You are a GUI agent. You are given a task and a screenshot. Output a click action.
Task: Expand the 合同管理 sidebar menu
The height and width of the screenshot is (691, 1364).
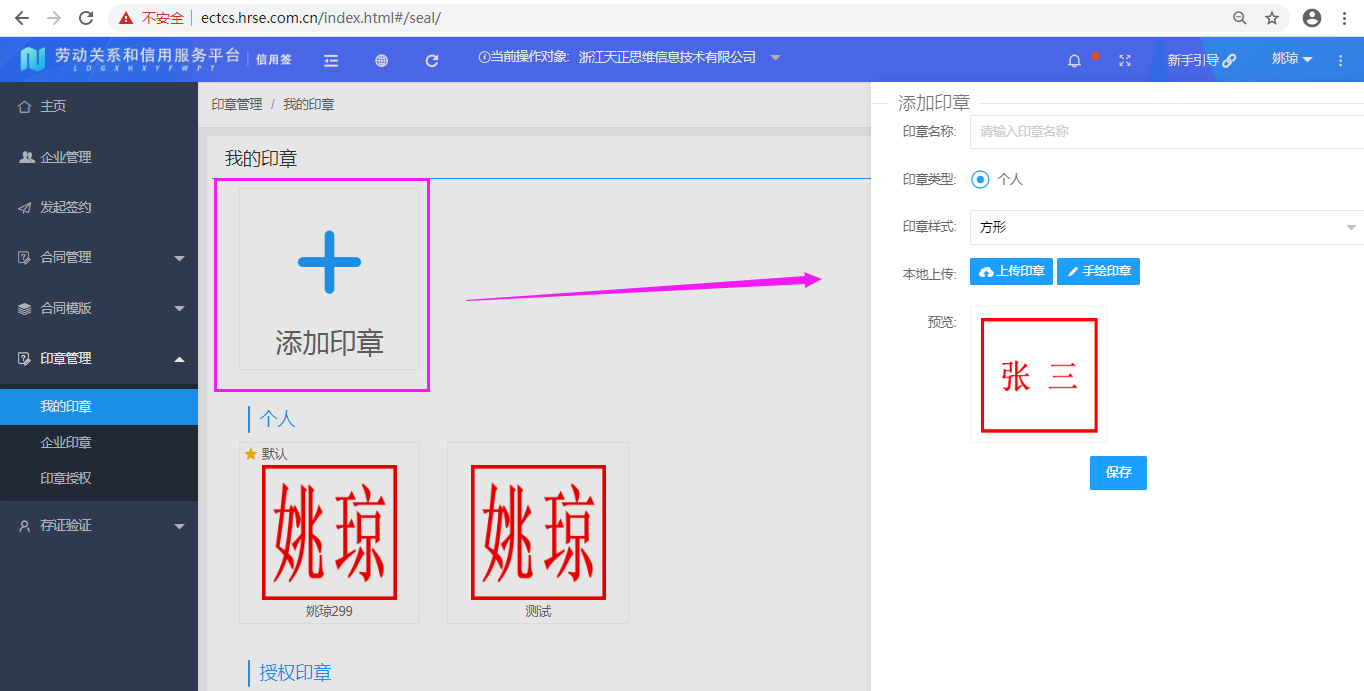[66, 256]
